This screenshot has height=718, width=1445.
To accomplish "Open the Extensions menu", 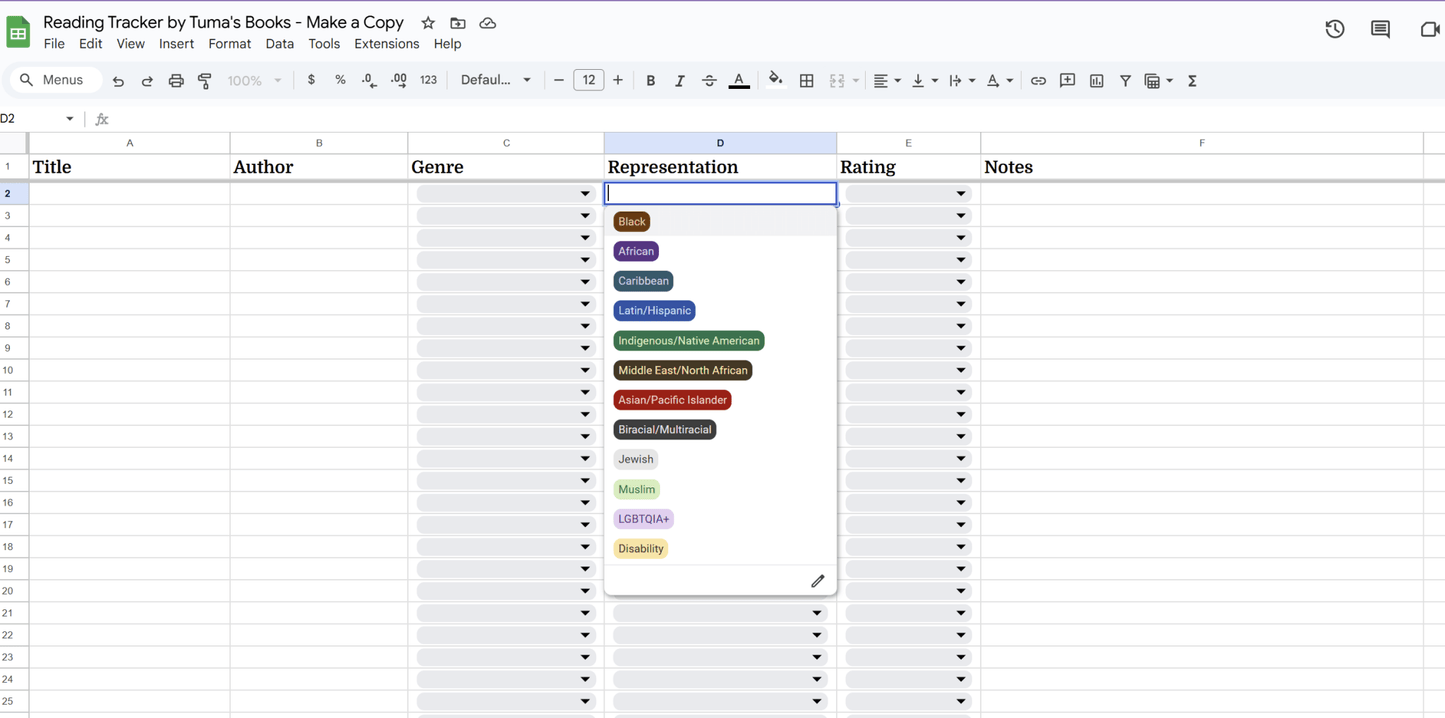I will click(x=386, y=44).
